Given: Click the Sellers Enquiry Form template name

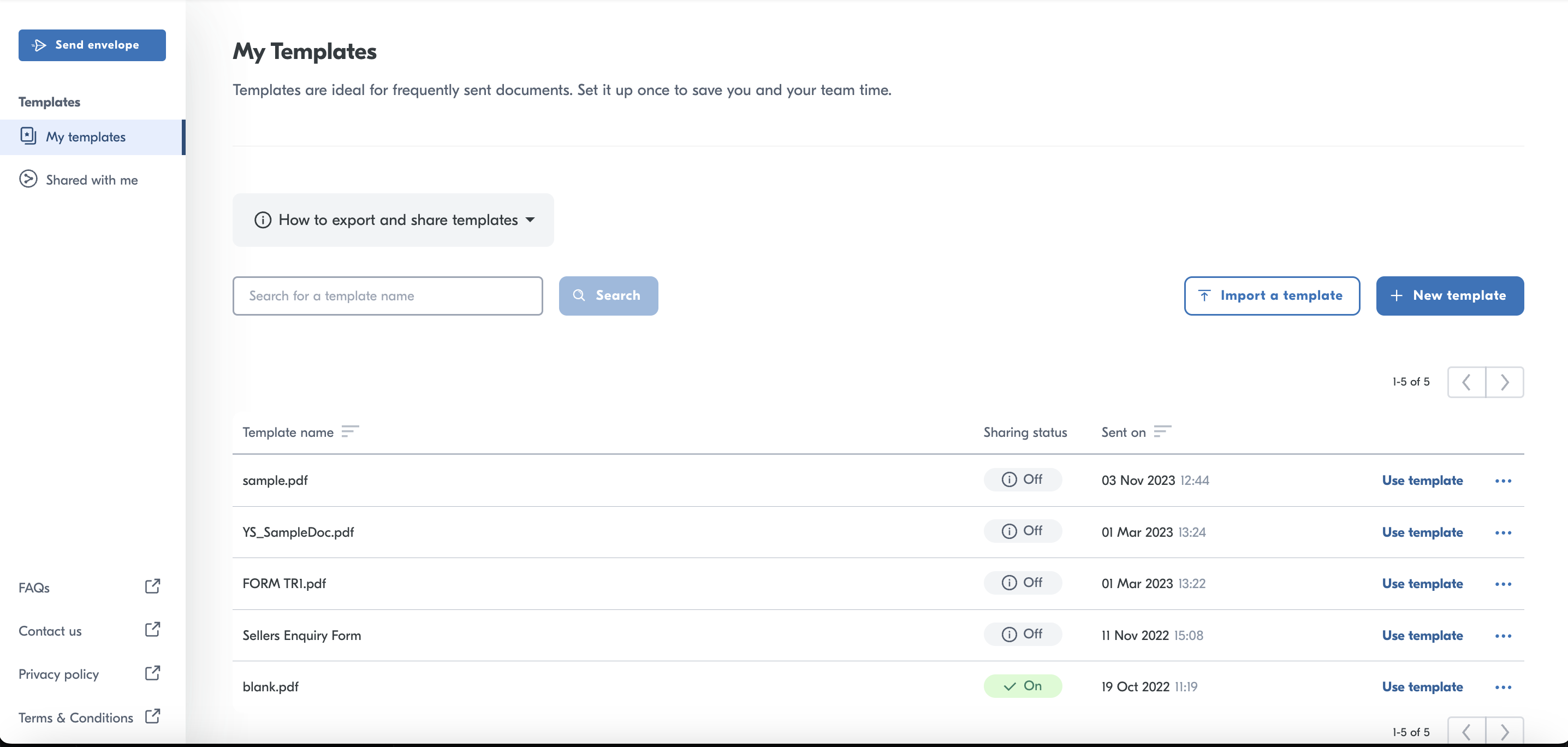Looking at the screenshot, I should 302,635.
